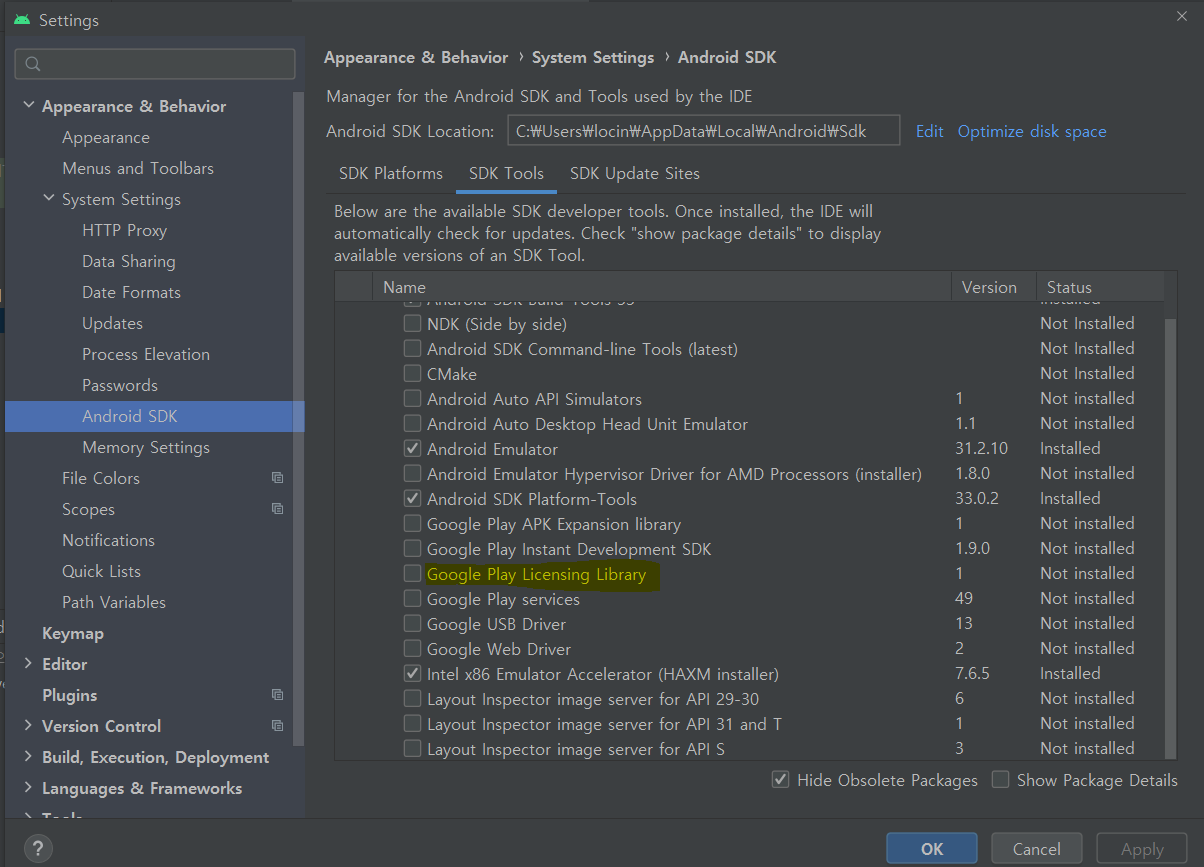The image size is (1204, 867).
Task: Click the Android SDK Location path field
Action: click(x=704, y=131)
